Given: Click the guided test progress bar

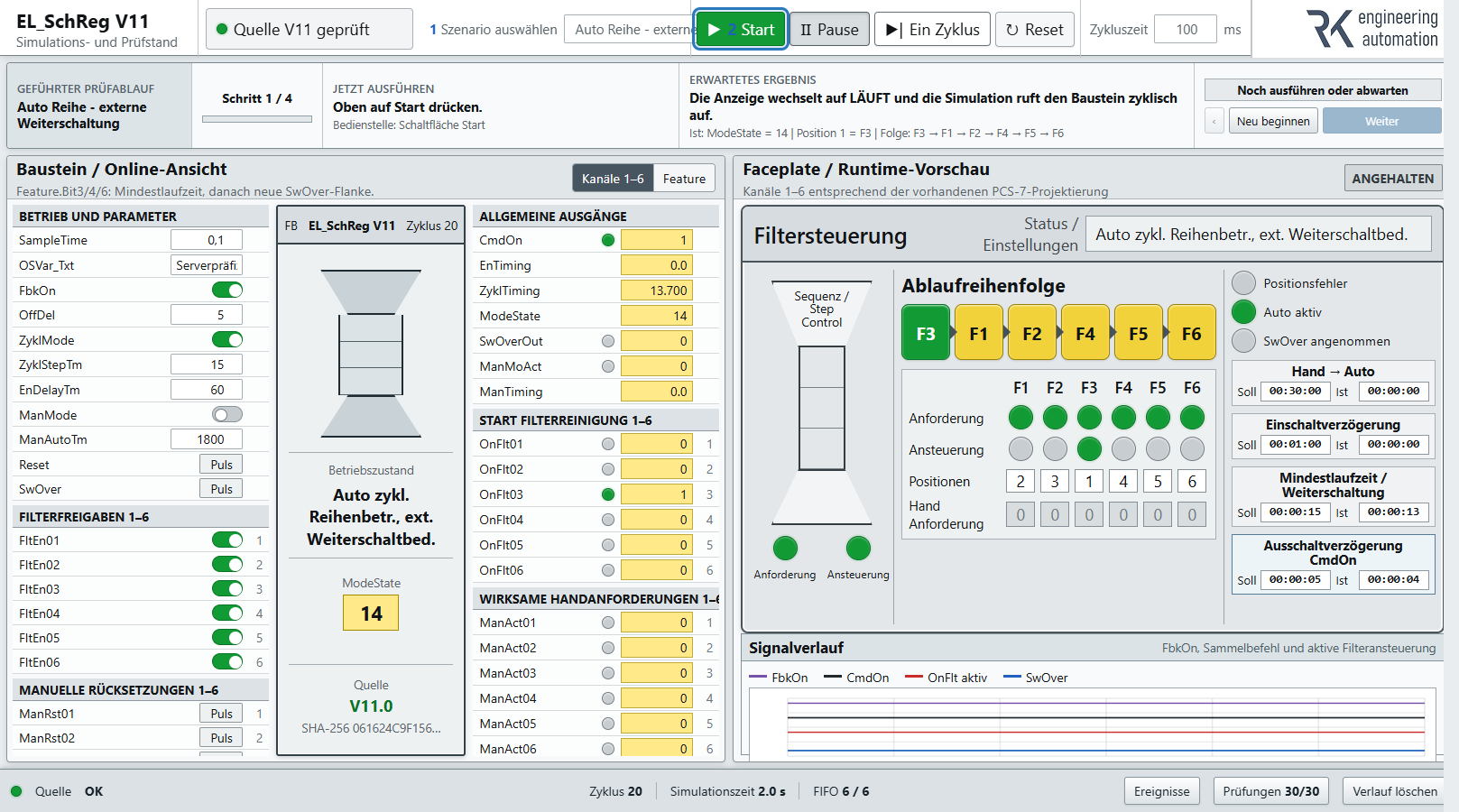Looking at the screenshot, I should [x=257, y=118].
